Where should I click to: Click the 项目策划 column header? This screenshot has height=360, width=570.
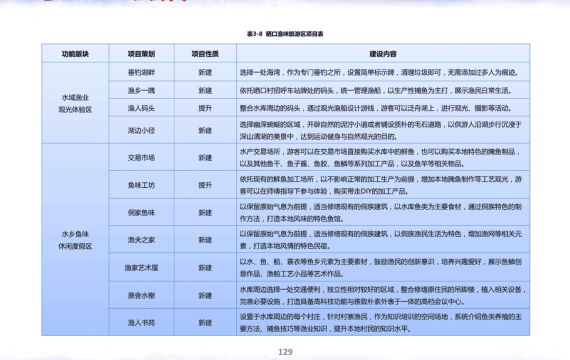pyautogui.click(x=141, y=54)
